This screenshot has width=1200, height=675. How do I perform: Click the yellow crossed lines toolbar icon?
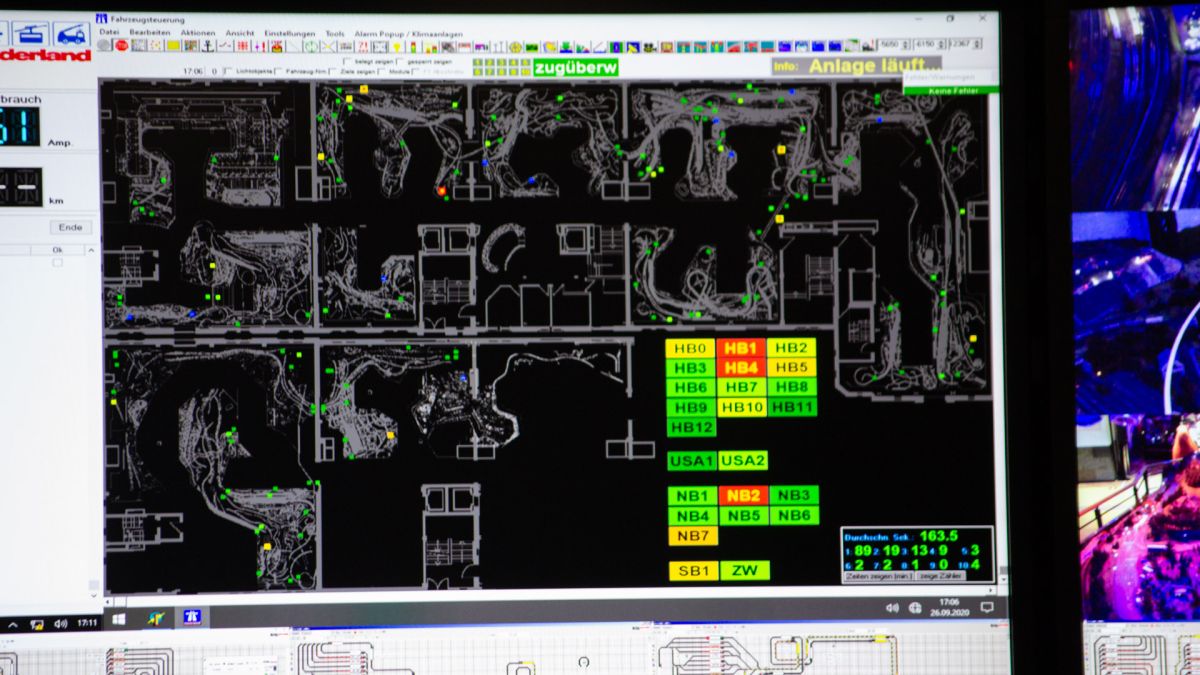click(x=328, y=45)
